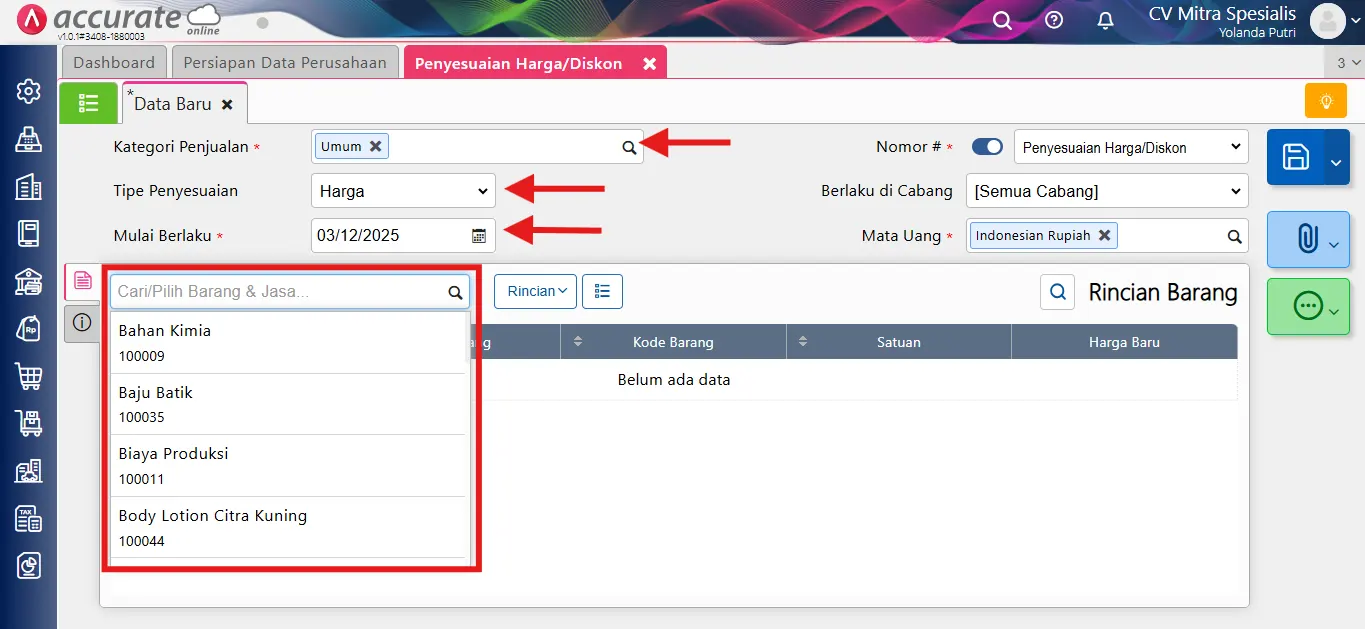The image size is (1365, 629).
Task: Open the green list view button
Action: tap(88, 103)
